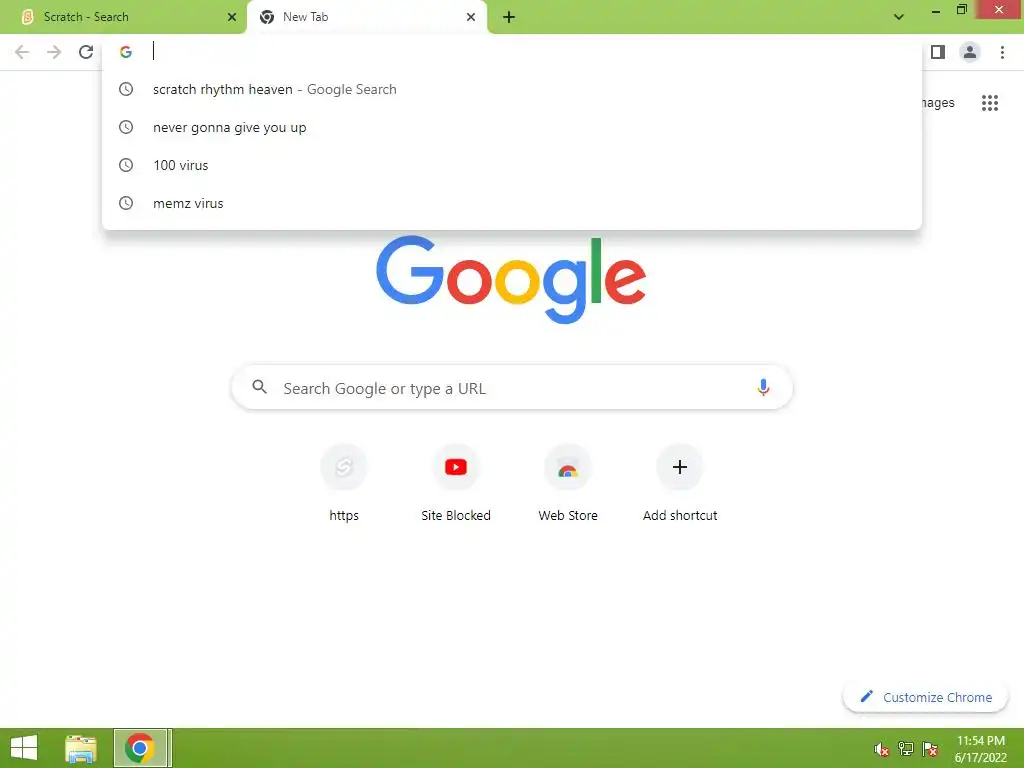This screenshot has height=768, width=1024.
Task: Click the Customize Chrome button
Action: pyautogui.click(x=925, y=697)
